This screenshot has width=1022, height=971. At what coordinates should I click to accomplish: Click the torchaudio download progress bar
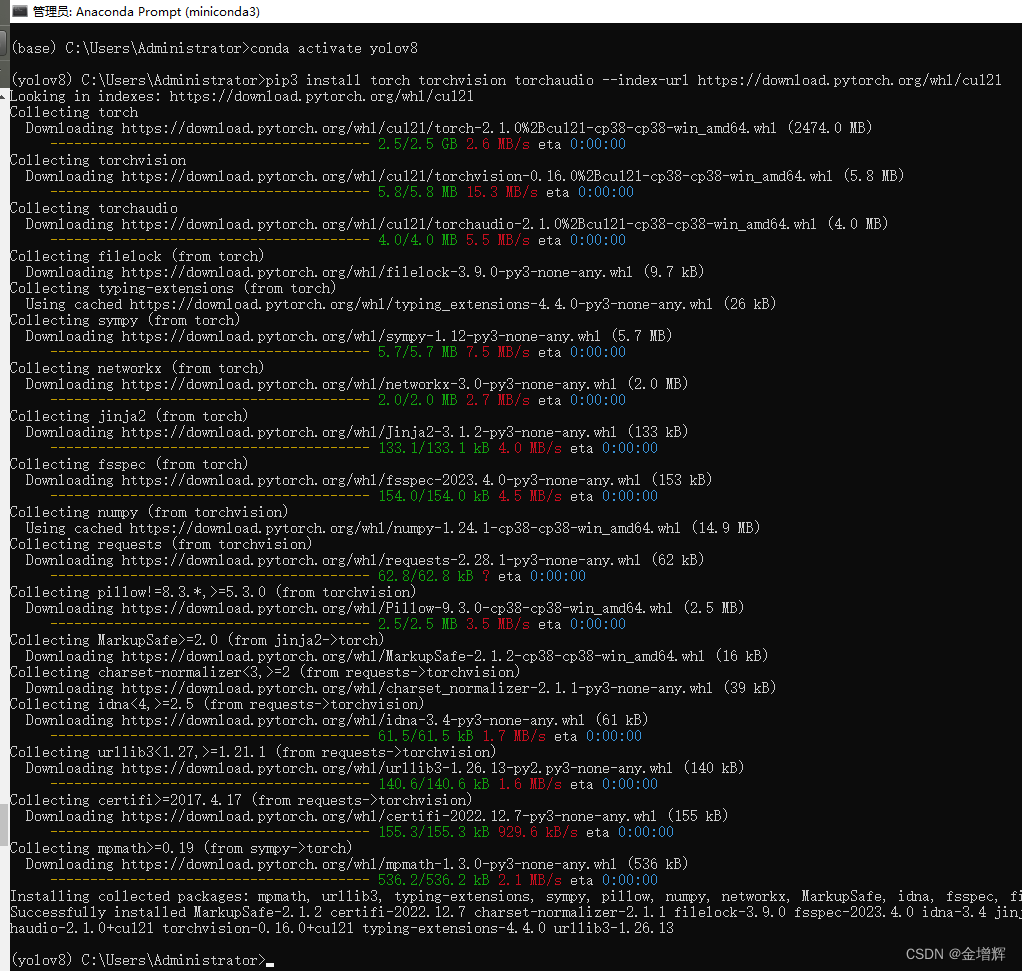pyautogui.click(x=210, y=240)
